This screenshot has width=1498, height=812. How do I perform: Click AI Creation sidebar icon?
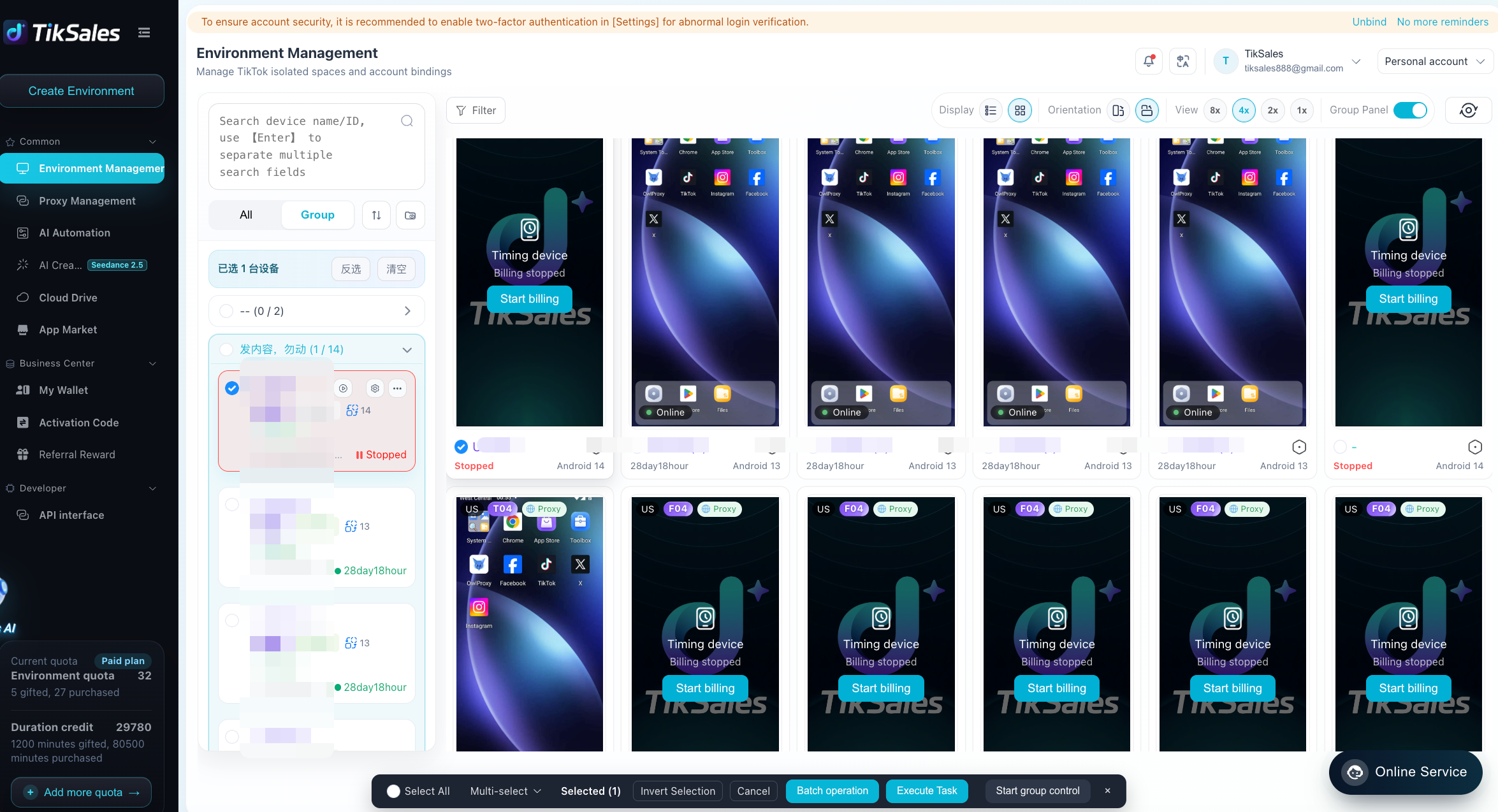pyautogui.click(x=23, y=265)
